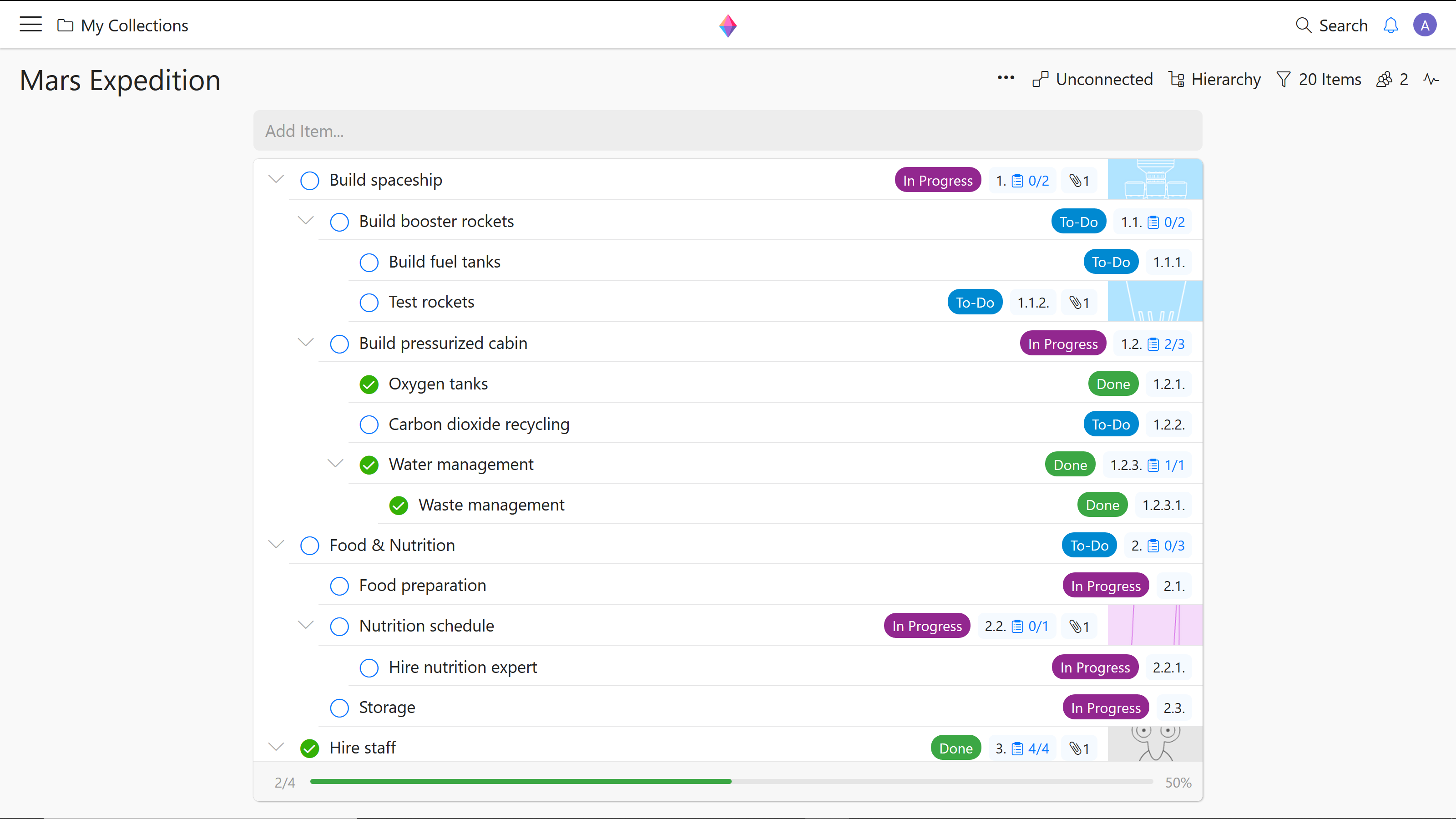Viewport: 1456px width, 819px height.
Task: Click the three-dots more options icon
Action: (1006, 79)
